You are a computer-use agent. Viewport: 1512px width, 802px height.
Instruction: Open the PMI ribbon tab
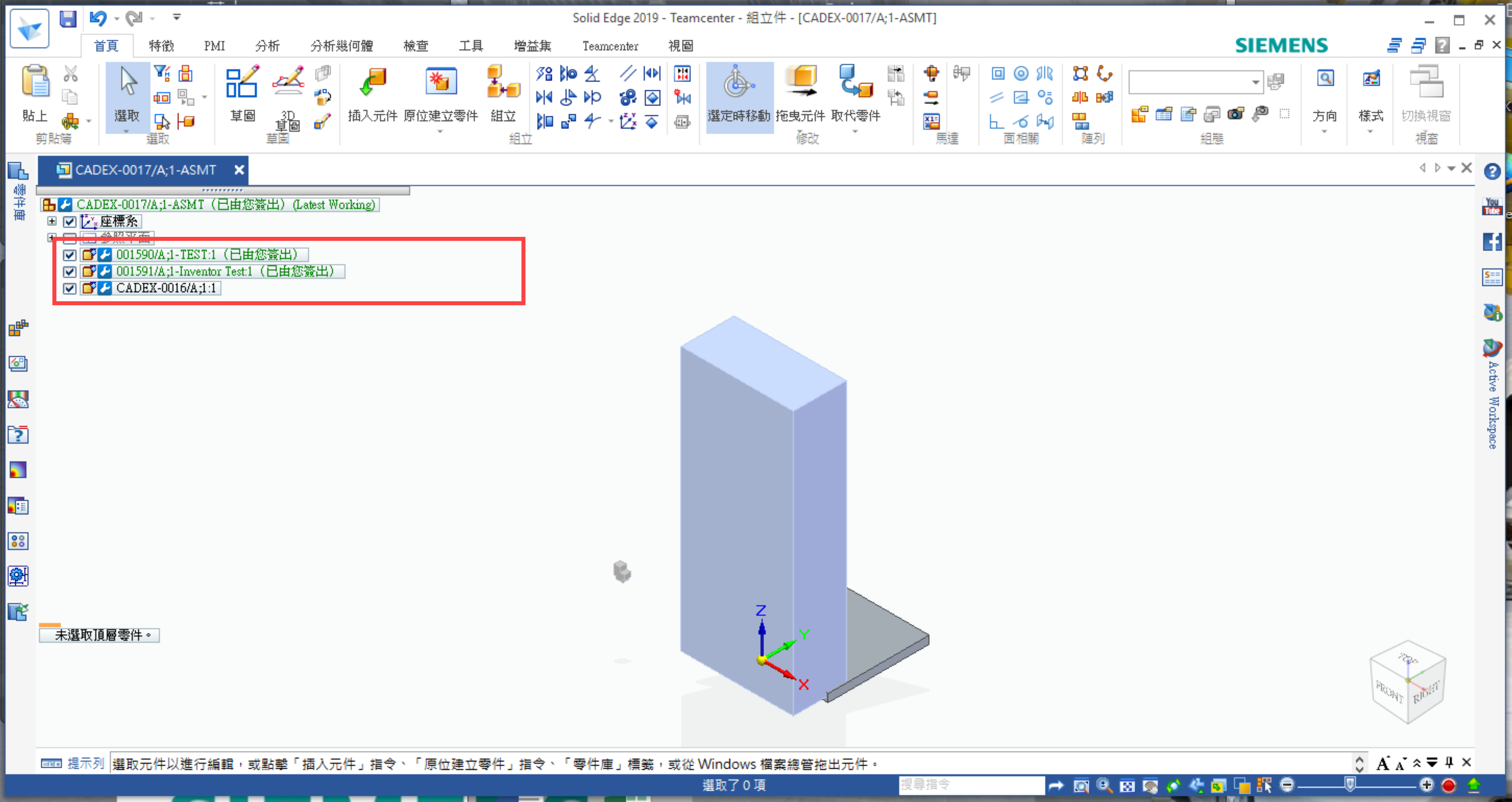tap(214, 46)
